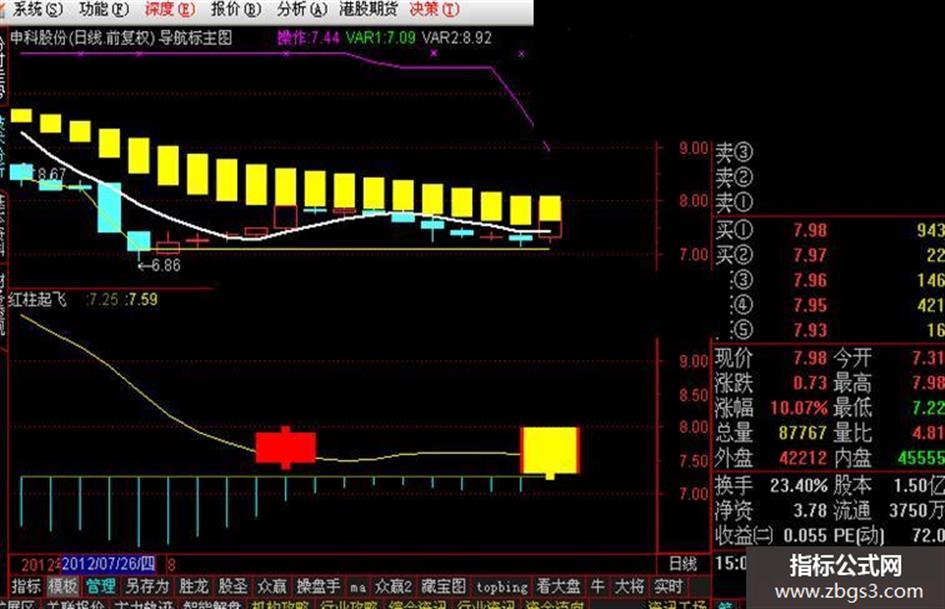This screenshot has width=945, height=609.
Task: Click the 净资 value 3.78
Action: point(810,511)
